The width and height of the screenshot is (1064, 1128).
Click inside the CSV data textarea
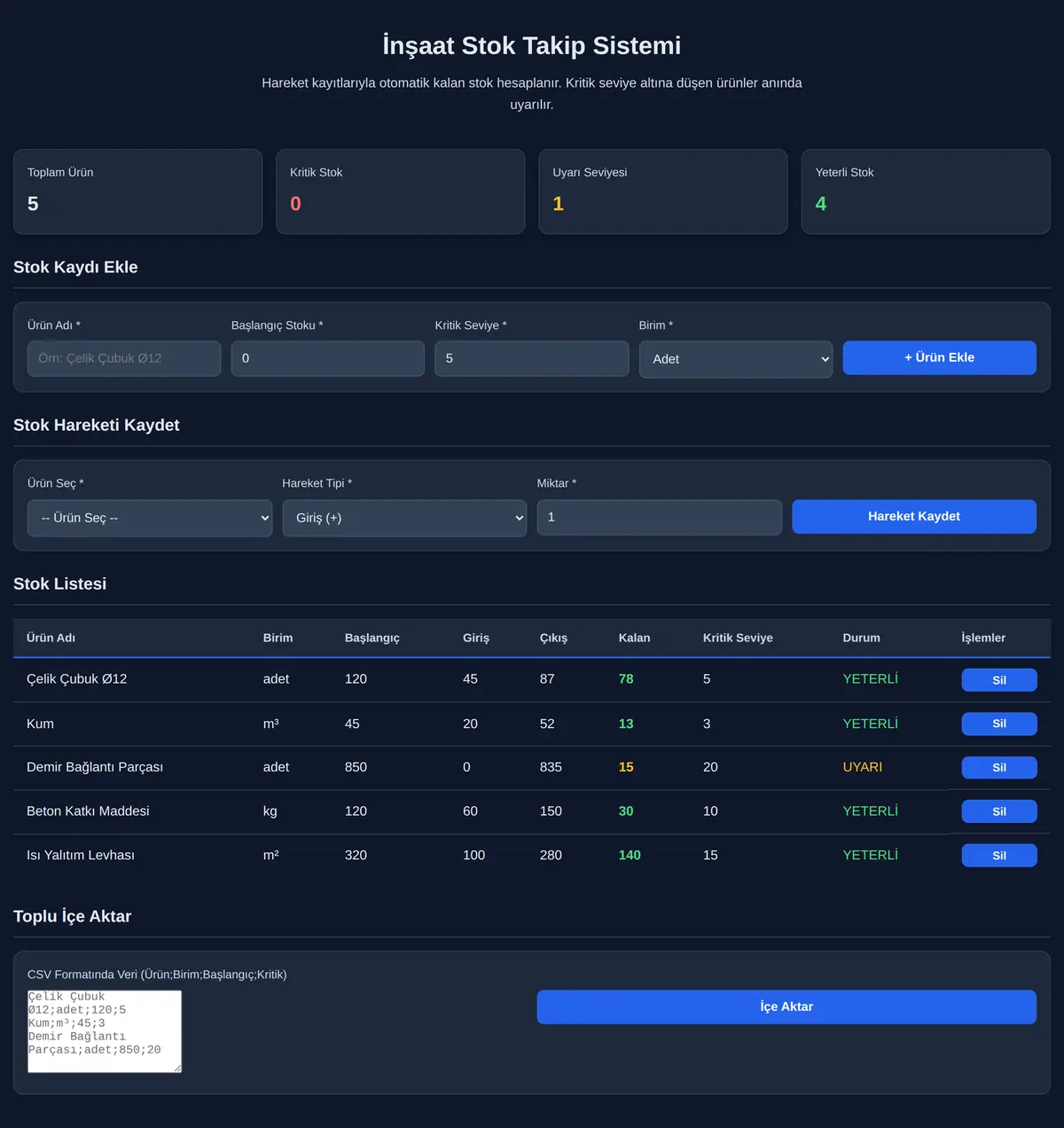[x=105, y=1031]
